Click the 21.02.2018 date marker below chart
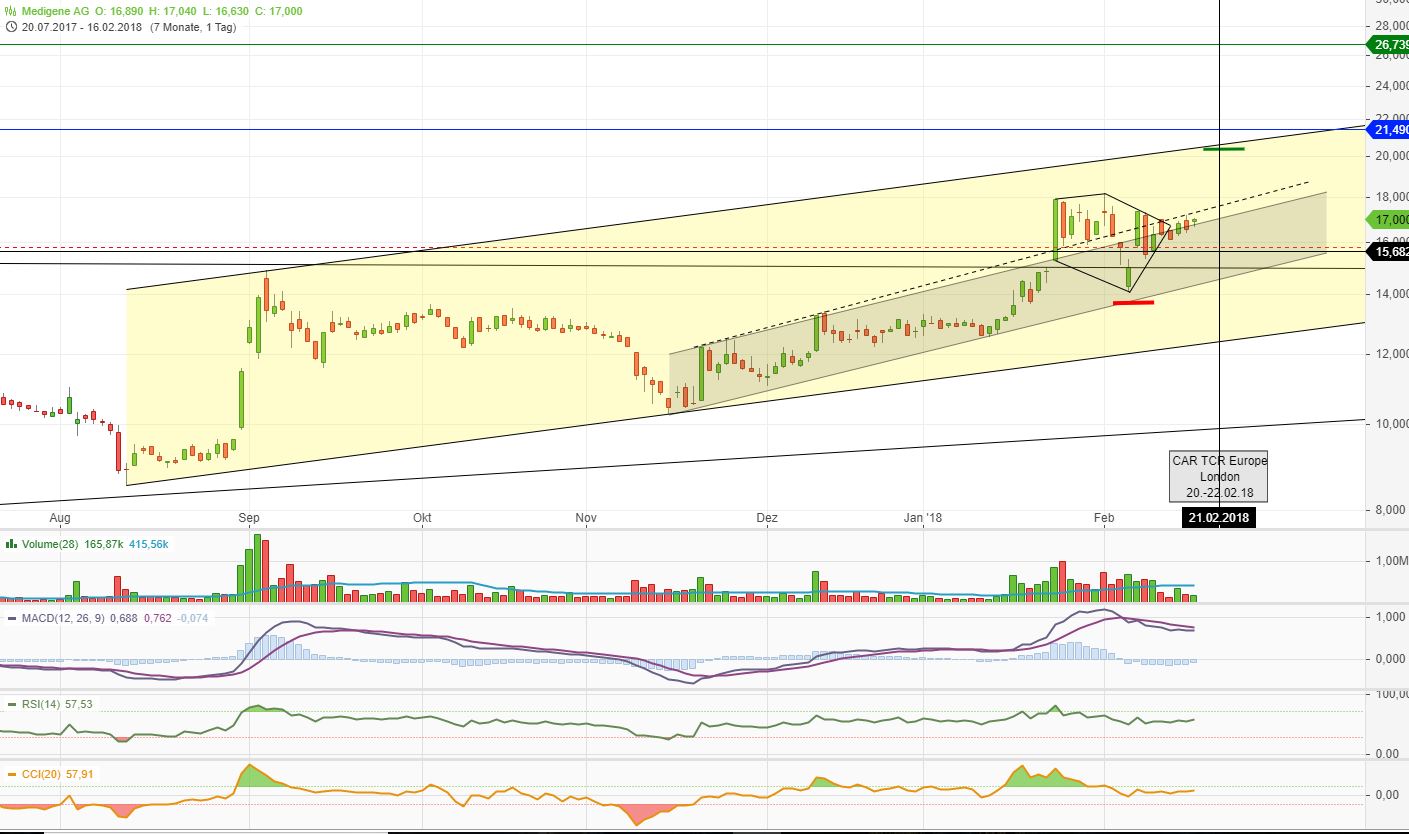The height and width of the screenshot is (834, 1409). pos(1220,518)
